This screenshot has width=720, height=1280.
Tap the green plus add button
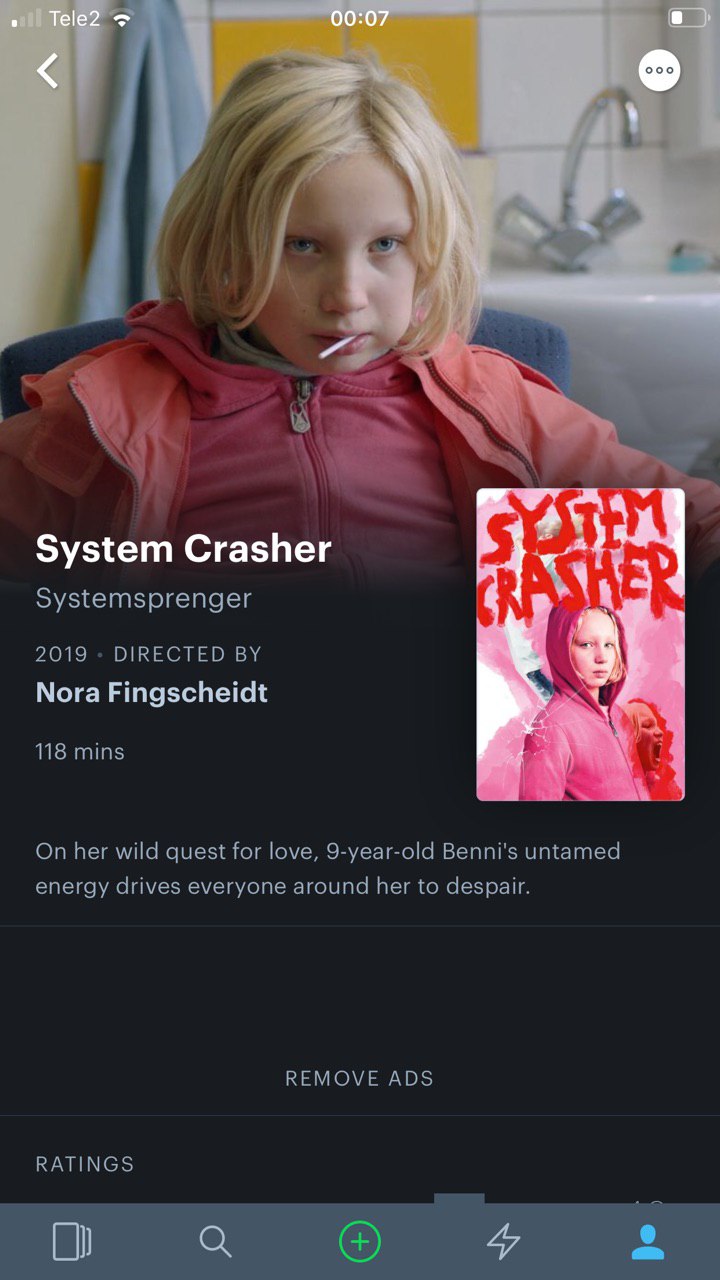pos(360,1242)
